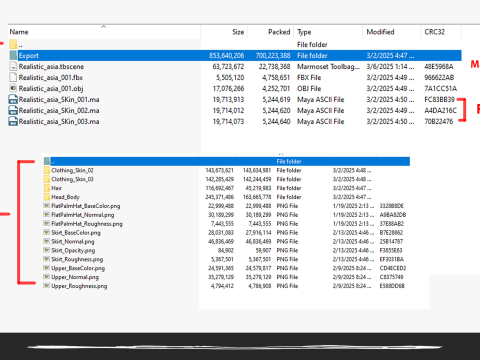Click the CRC32 value E588DD6B
This screenshot has height=360, width=480.
(x=392, y=286)
